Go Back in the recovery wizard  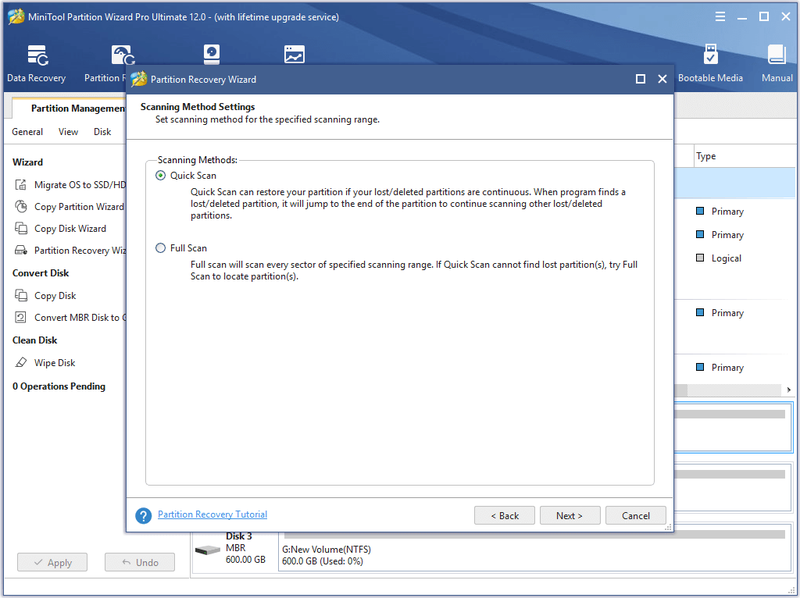pos(505,515)
